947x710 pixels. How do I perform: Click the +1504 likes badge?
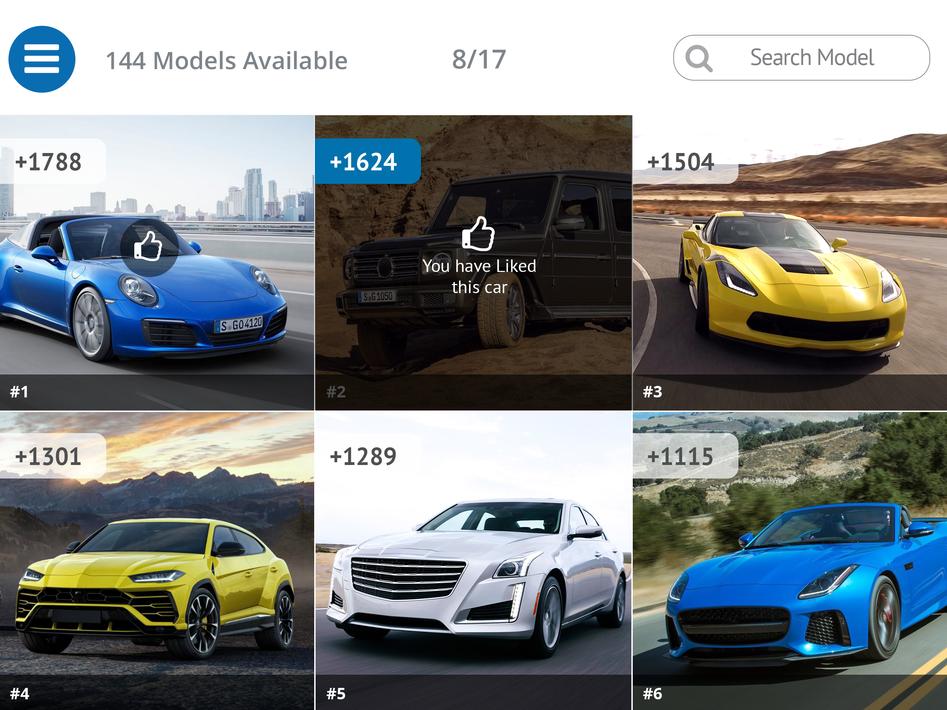pyautogui.click(x=685, y=161)
